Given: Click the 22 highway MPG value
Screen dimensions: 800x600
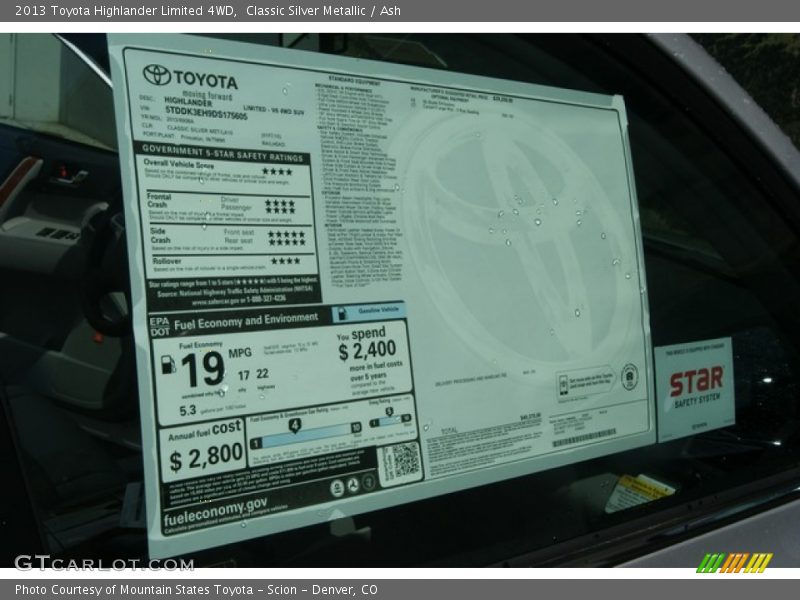Looking at the screenshot, I should 262,373.
